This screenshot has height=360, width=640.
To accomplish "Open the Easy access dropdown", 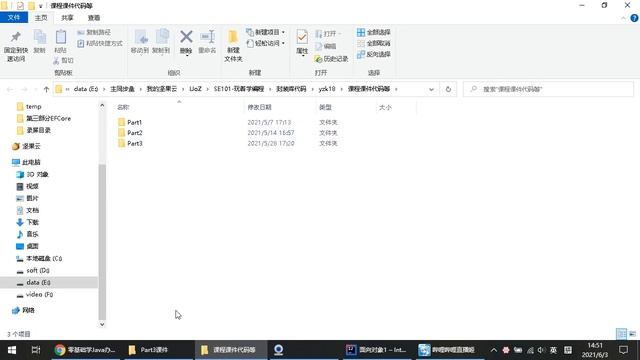I will tap(266, 43).
